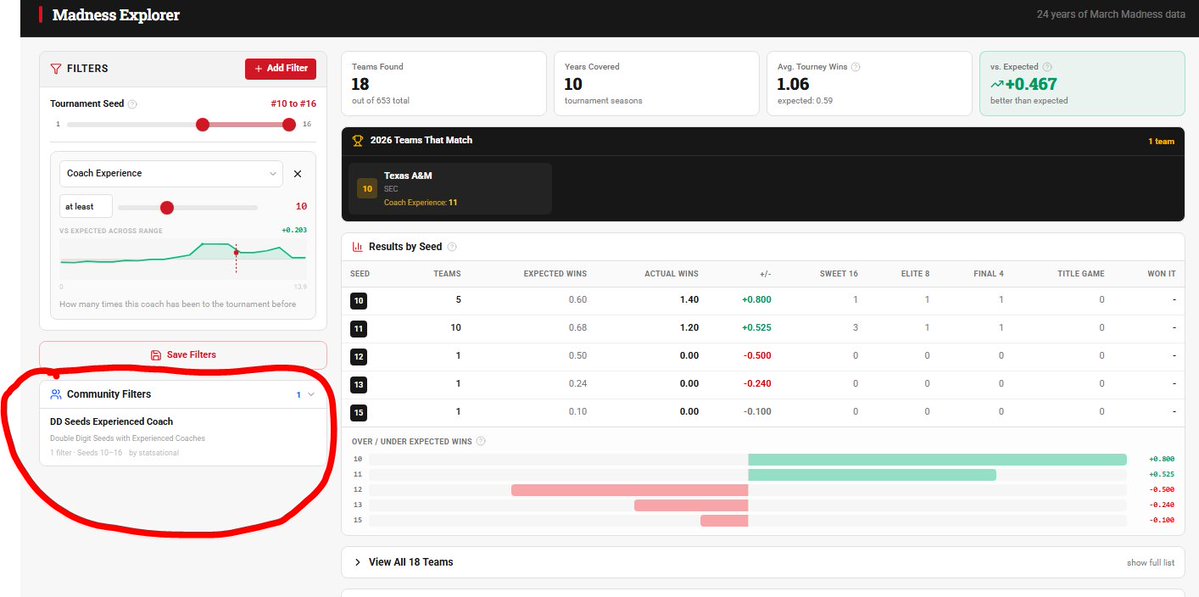Click the show full list link
The width and height of the screenshot is (1199, 597).
1151,563
